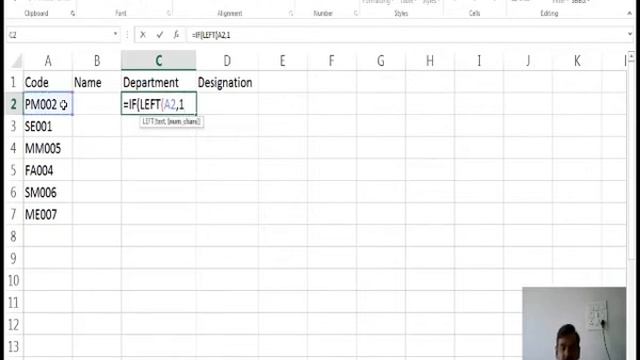Select row 2 header
Image resolution: width=640 pixels, height=360 pixels.
13,104
